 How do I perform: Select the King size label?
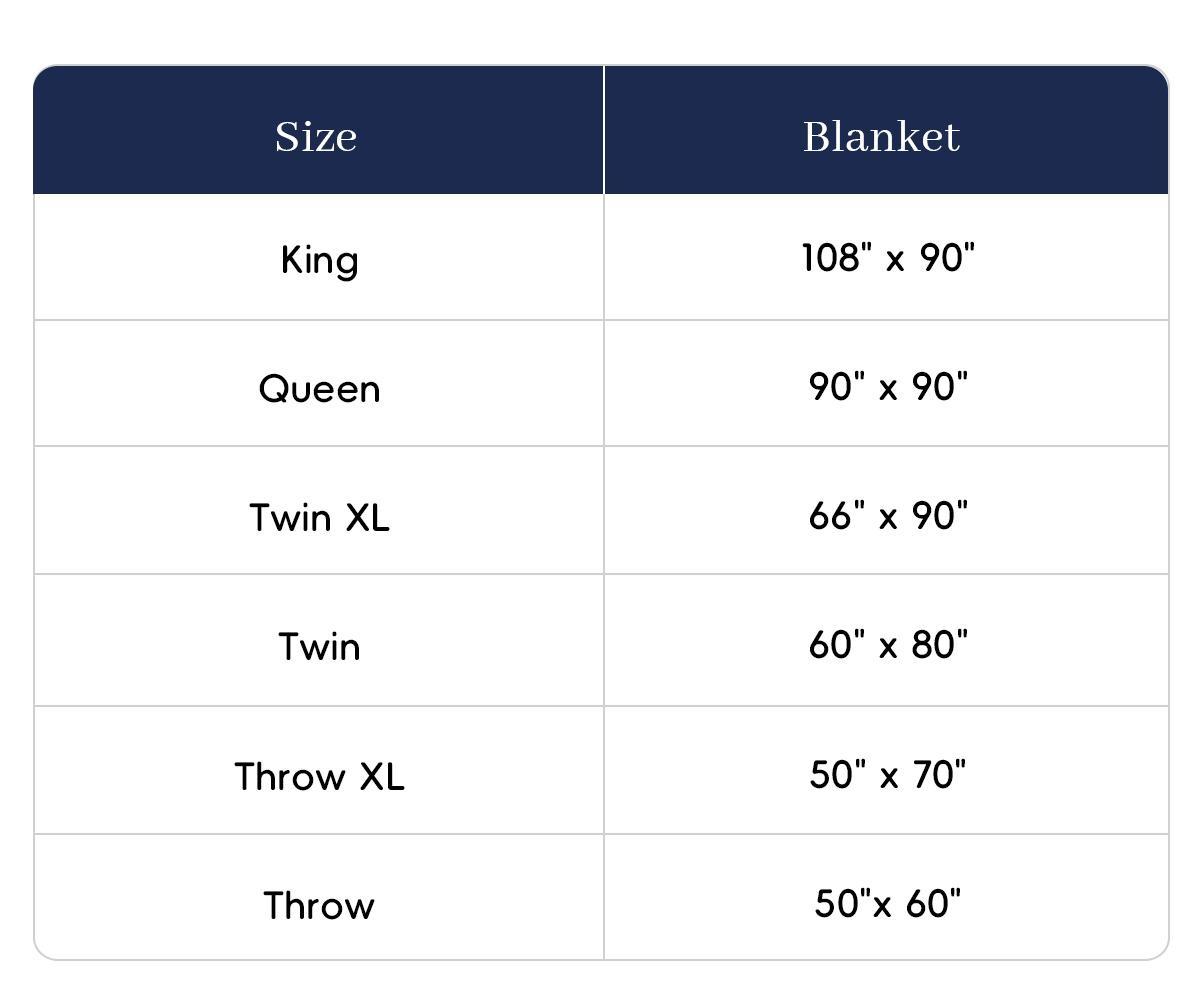tap(319, 260)
